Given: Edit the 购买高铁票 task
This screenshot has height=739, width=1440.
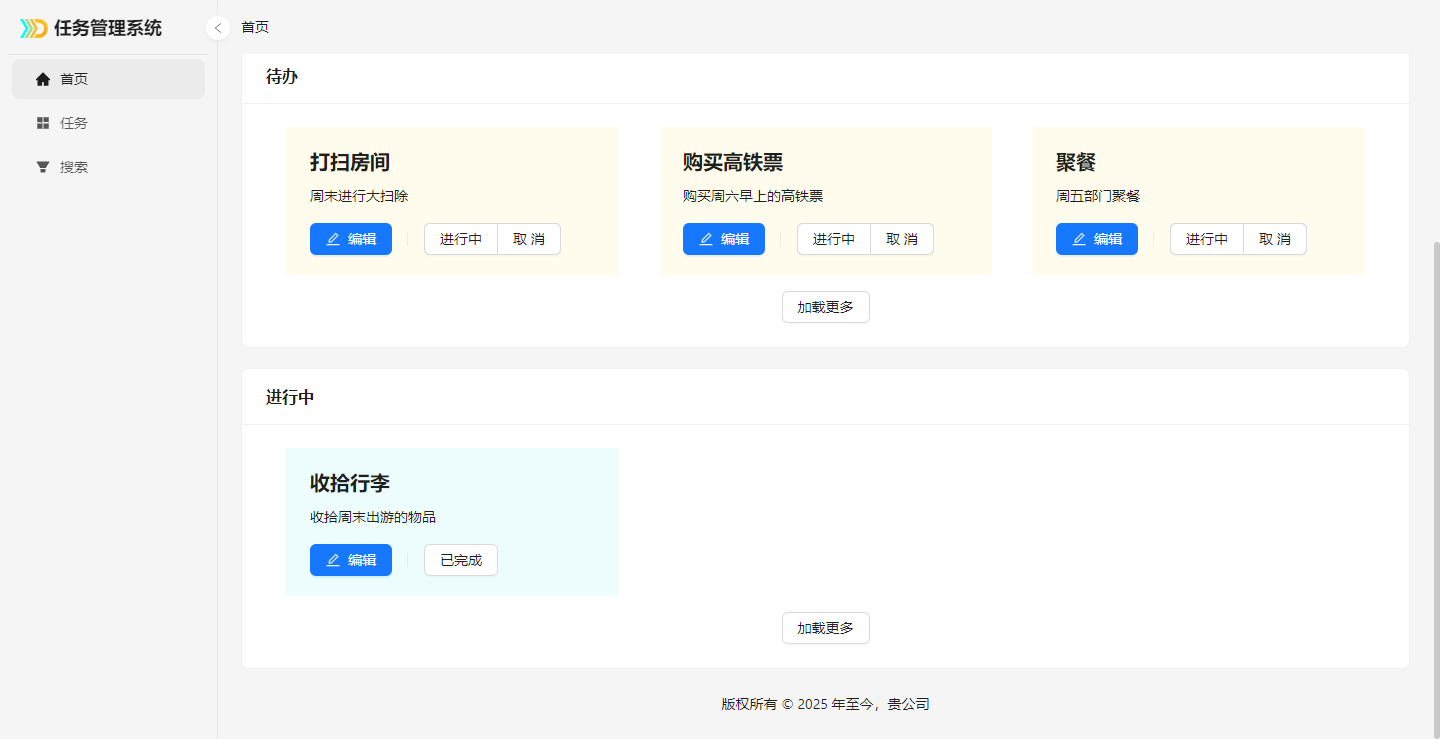Looking at the screenshot, I should click(x=724, y=239).
